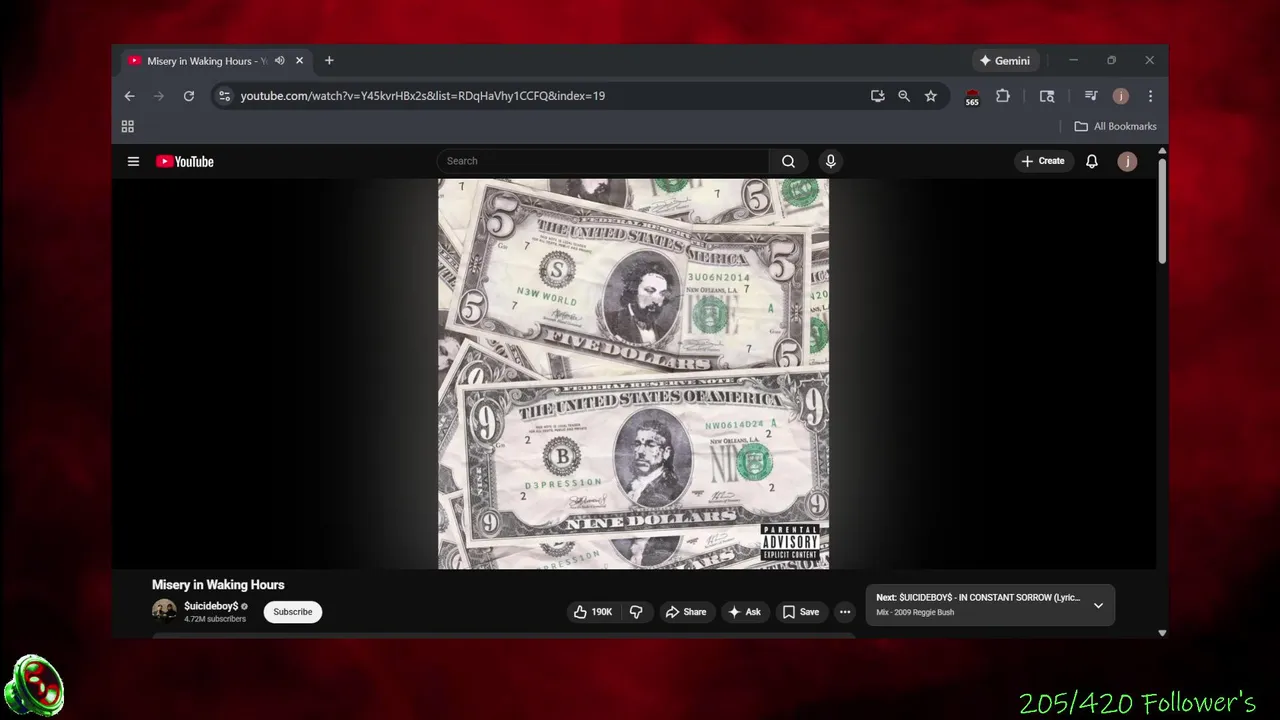
Task: Open the media control icon in toolbar
Action: tap(1091, 96)
